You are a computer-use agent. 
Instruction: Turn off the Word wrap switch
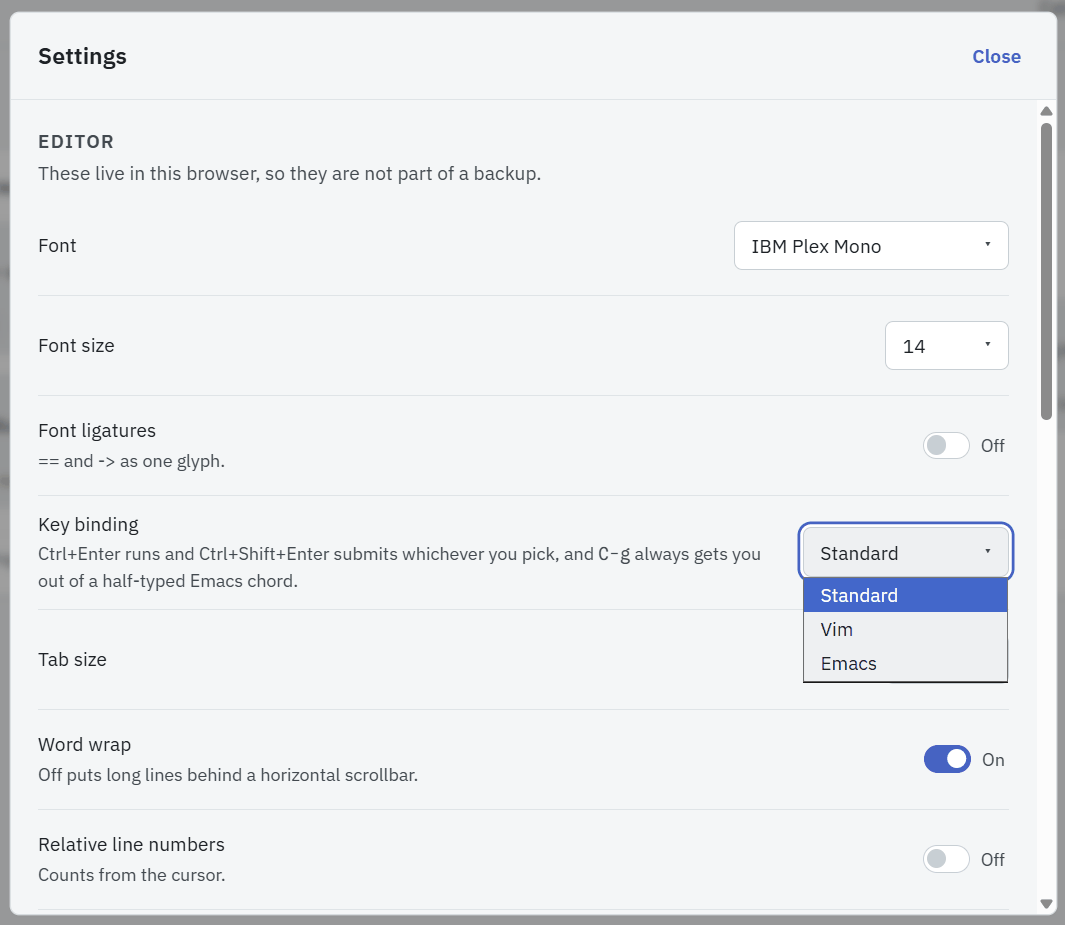pyautogui.click(x=947, y=759)
